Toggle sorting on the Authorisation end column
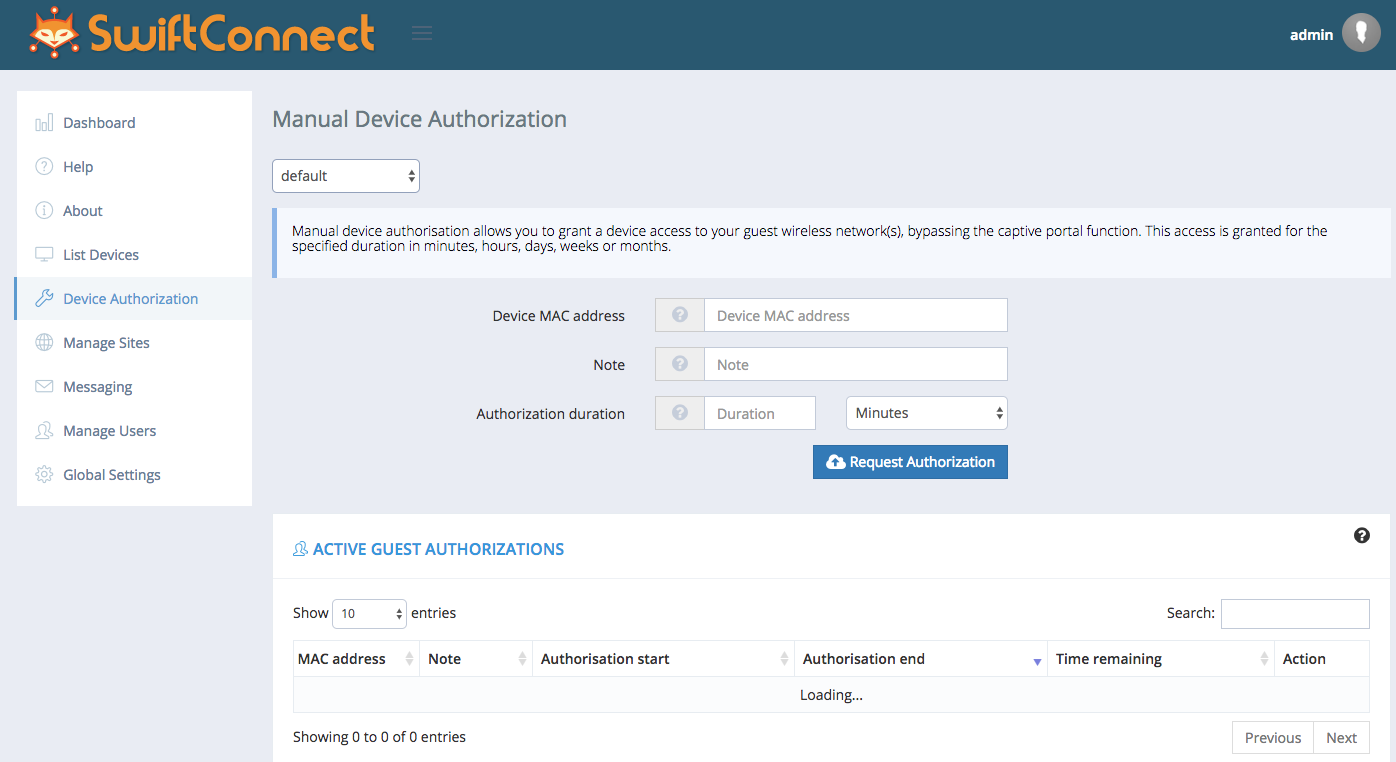 click(863, 658)
